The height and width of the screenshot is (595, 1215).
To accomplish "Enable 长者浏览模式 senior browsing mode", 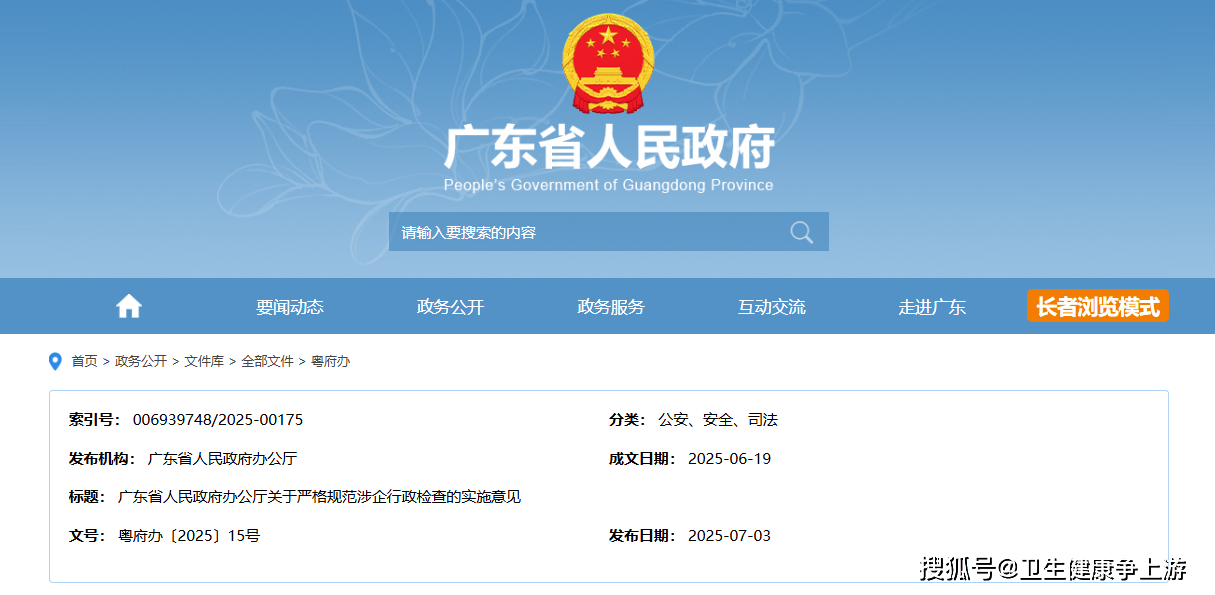I will pyautogui.click(x=1097, y=306).
